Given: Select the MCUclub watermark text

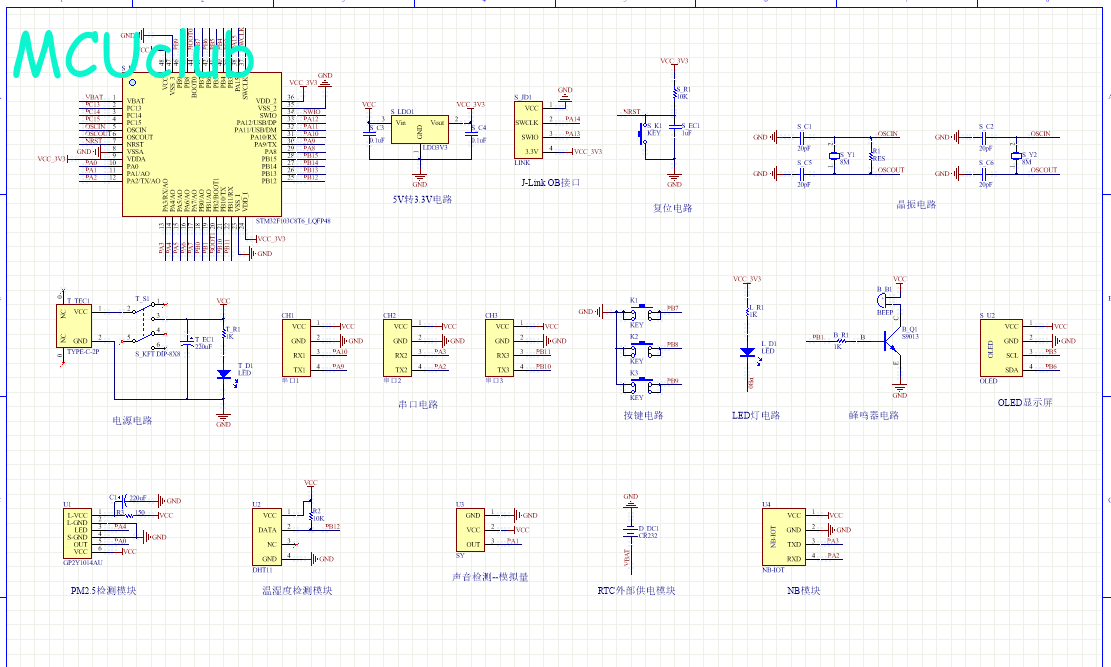Looking at the screenshot, I should (x=135, y=55).
